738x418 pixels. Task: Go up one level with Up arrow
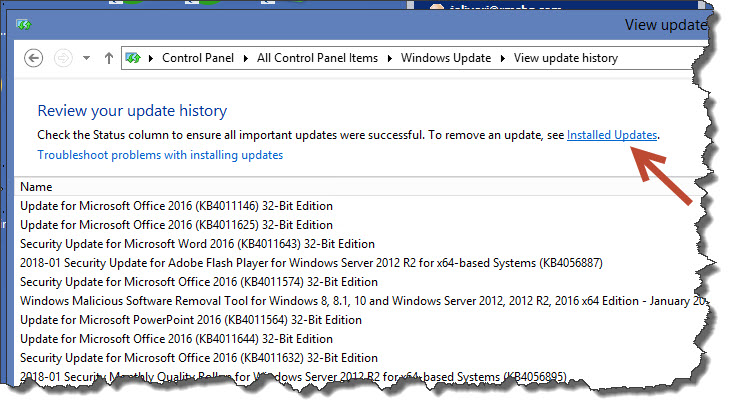[x=109, y=58]
